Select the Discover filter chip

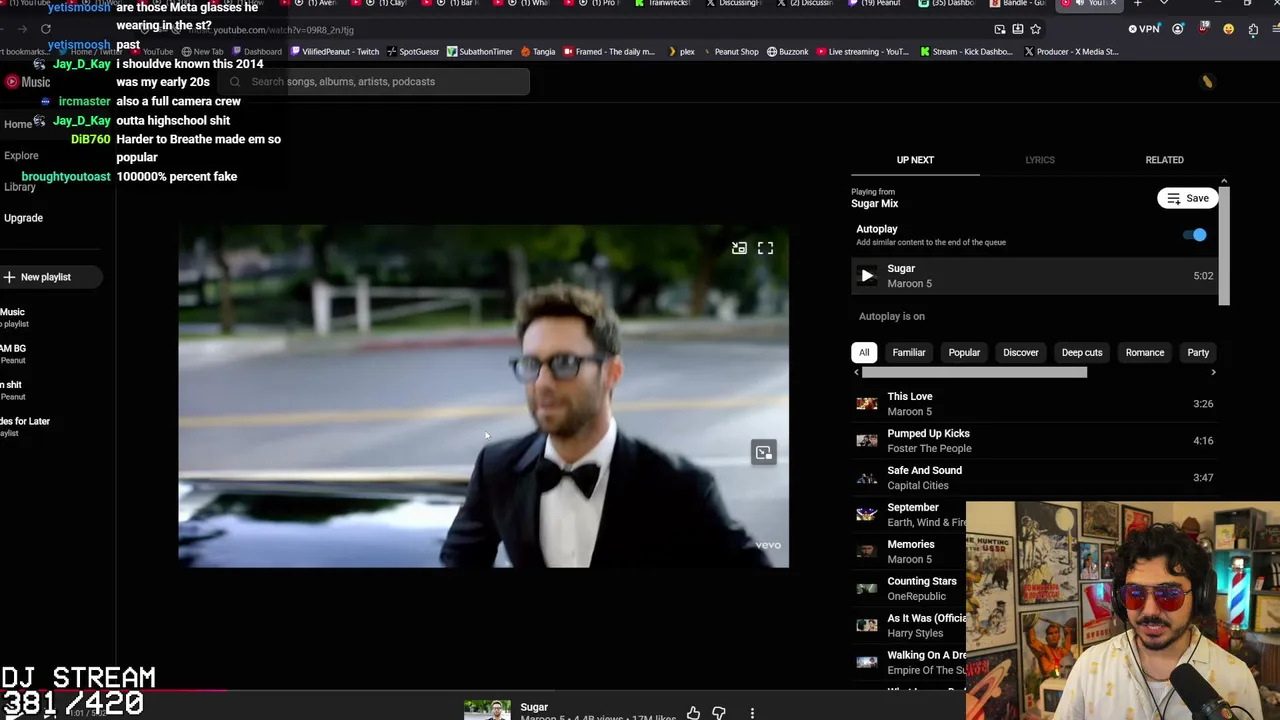click(1021, 352)
